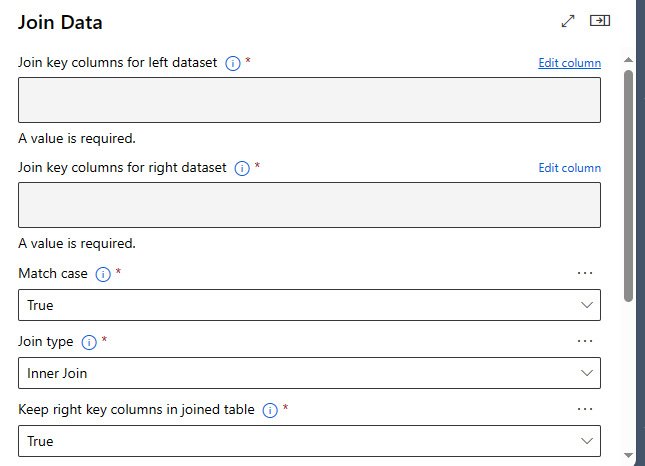The height and width of the screenshot is (466, 645).
Task: Click the vertical scrollbar thumb
Action: (x=628, y=185)
